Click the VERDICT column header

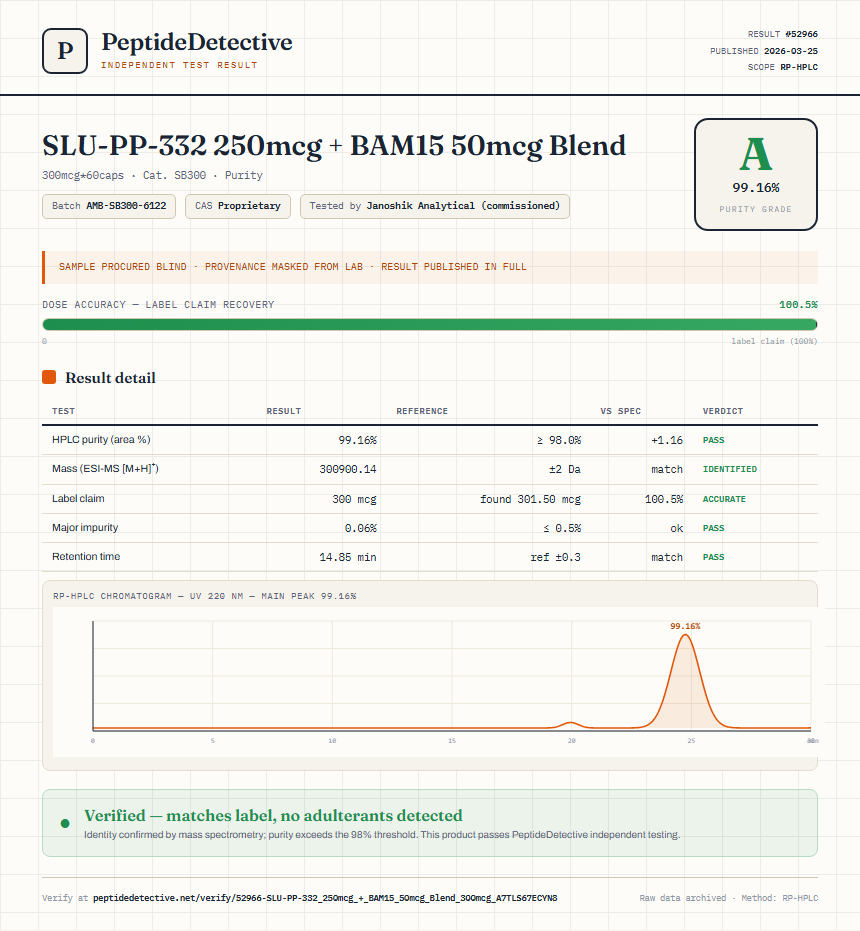pyautogui.click(x=723, y=411)
